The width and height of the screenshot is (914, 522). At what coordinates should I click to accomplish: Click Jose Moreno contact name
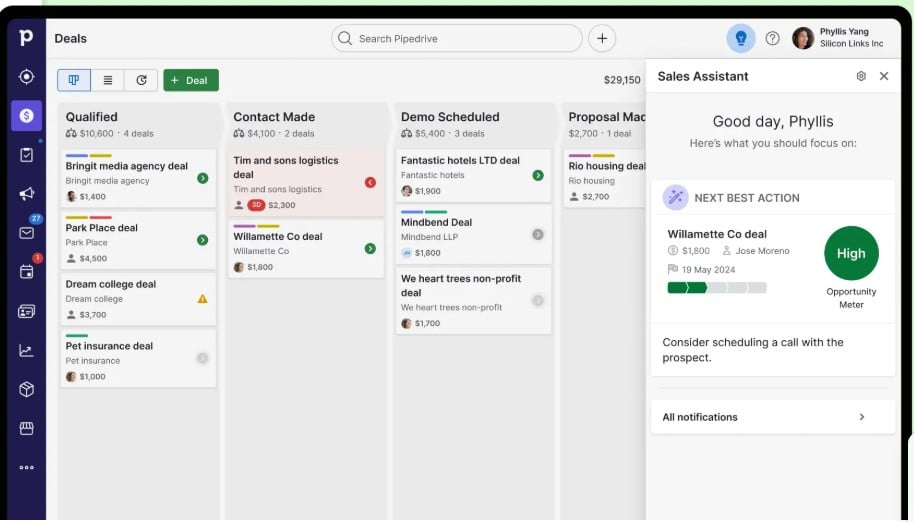click(762, 251)
